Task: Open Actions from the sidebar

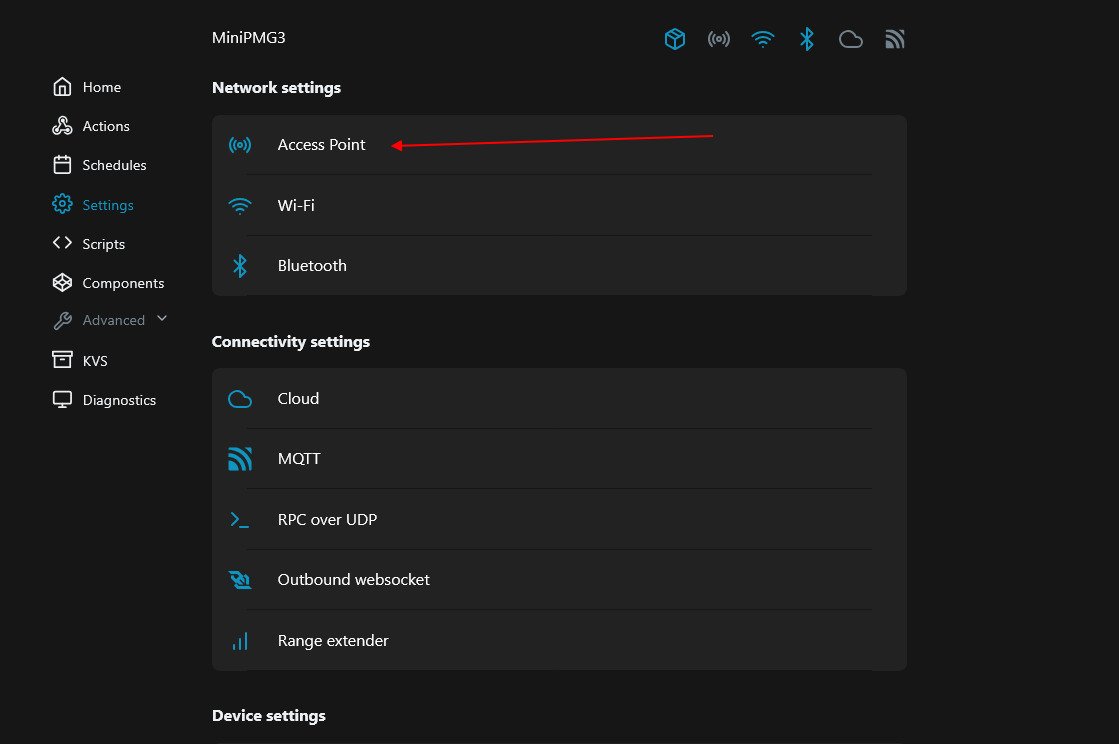Action: click(x=105, y=127)
